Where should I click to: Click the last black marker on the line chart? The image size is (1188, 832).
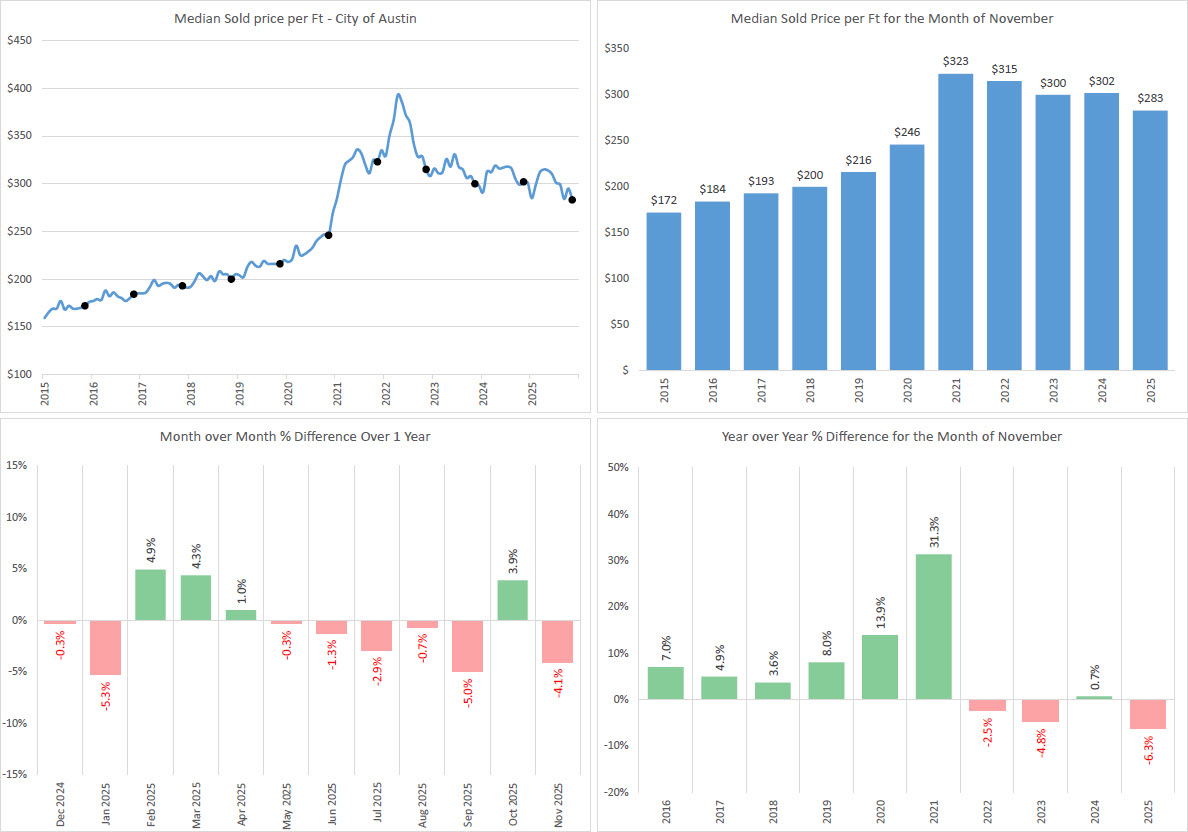[x=572, y=200]
